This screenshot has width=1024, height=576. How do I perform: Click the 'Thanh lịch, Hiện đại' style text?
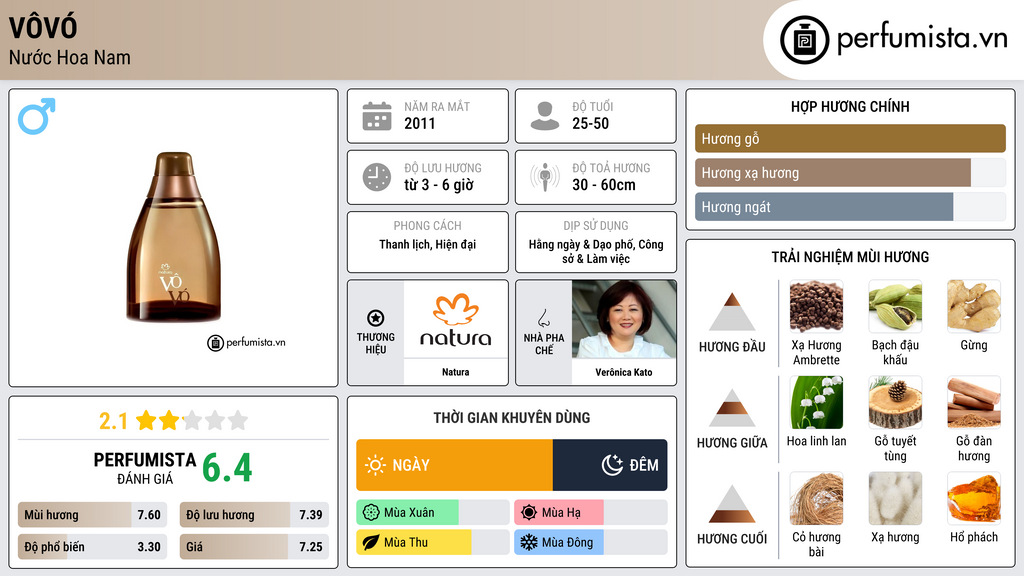click(428, 244)
